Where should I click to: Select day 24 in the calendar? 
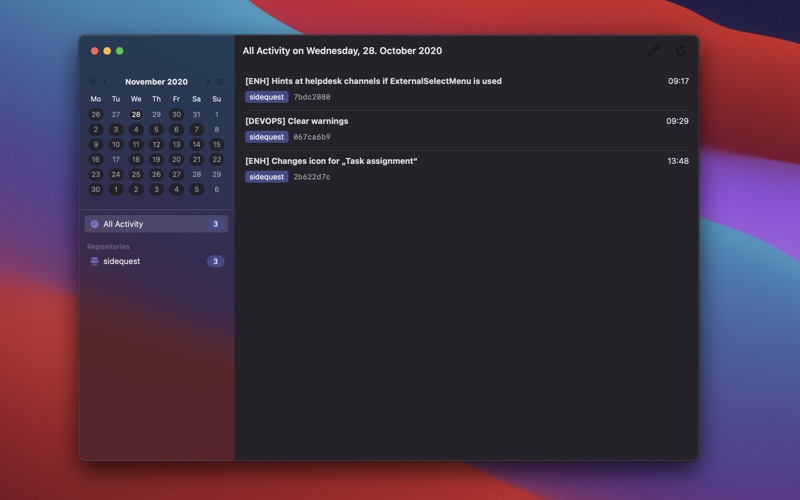pyautogui.click(x=116, y=174)
